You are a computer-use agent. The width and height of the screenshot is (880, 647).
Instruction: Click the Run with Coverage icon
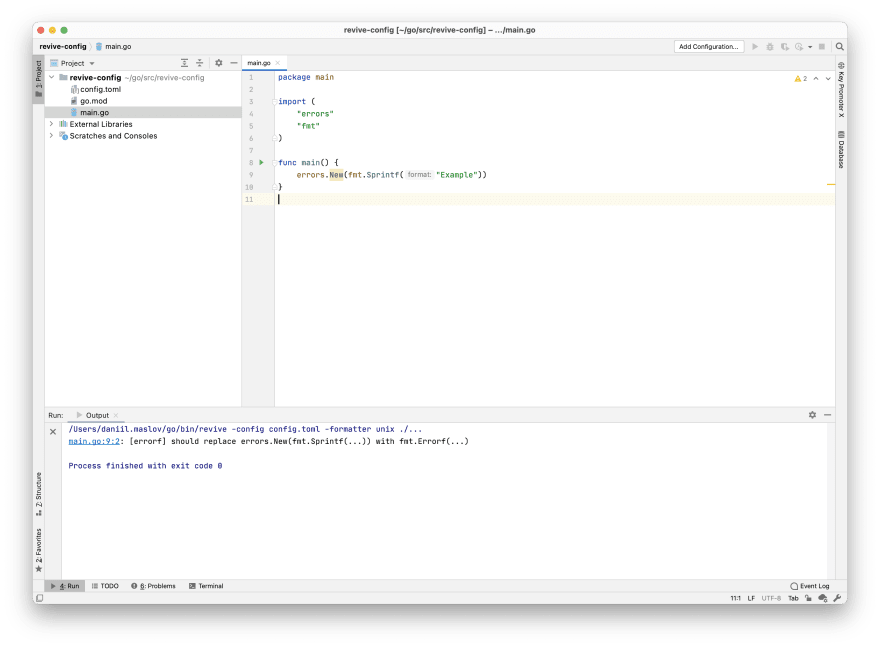[785, 47]
